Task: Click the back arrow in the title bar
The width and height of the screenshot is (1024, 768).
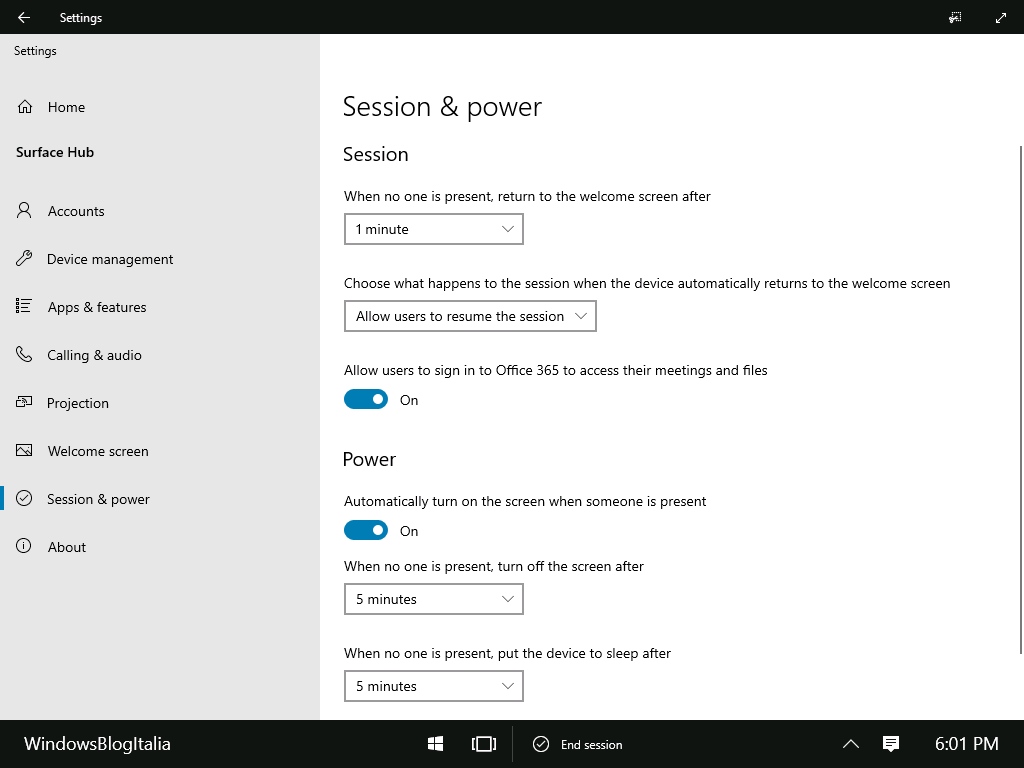Action: pos(24,18)
